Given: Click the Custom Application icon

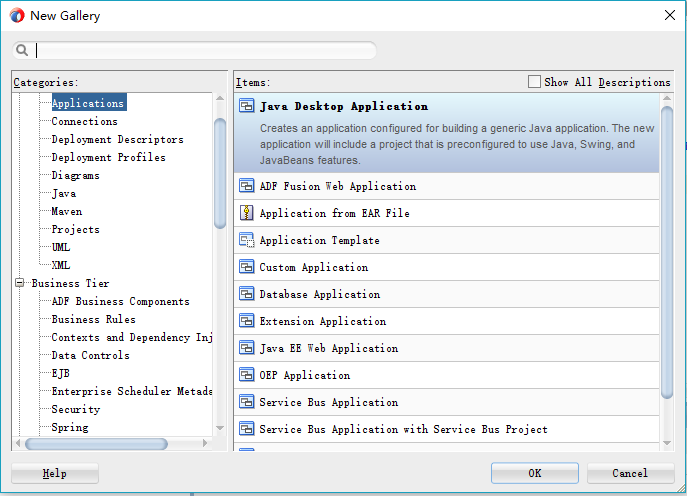Looking at the screenshot, I should [x=247, y=267].
